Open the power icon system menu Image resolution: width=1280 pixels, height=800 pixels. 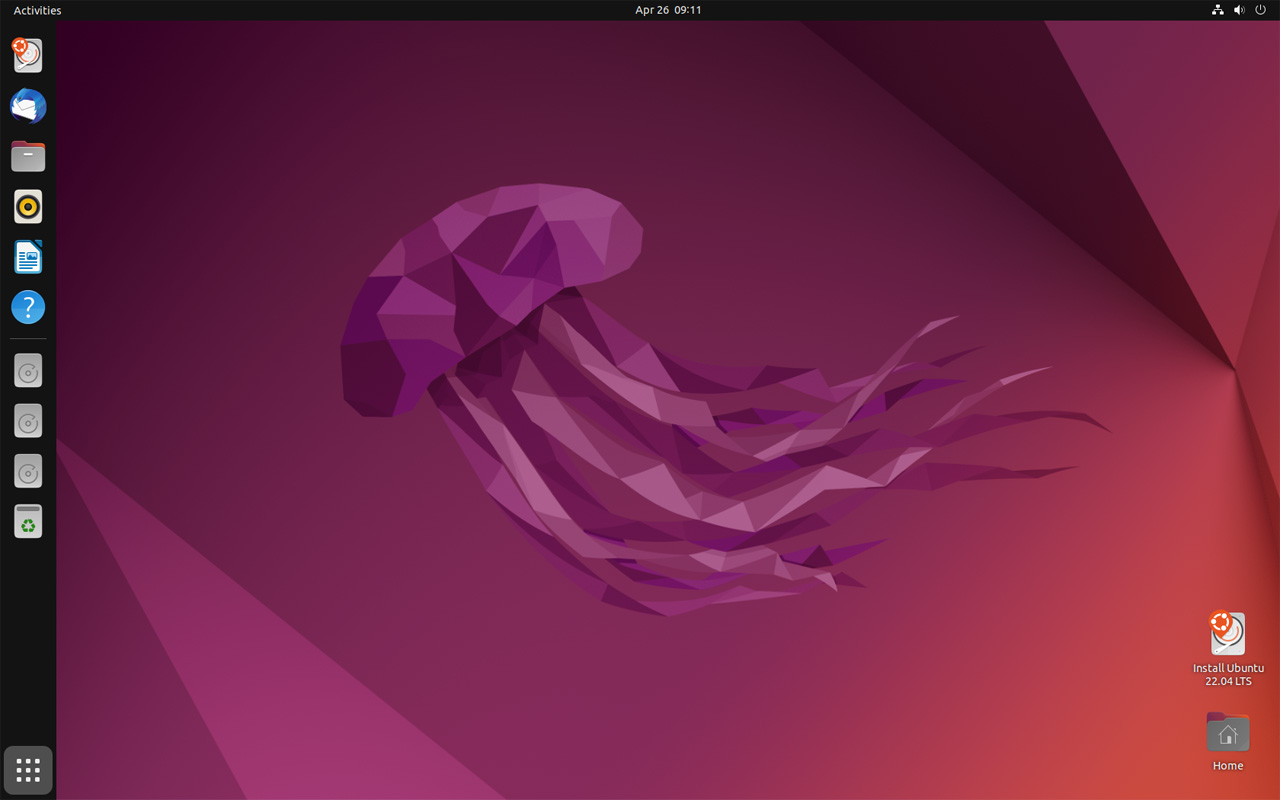1261,10
